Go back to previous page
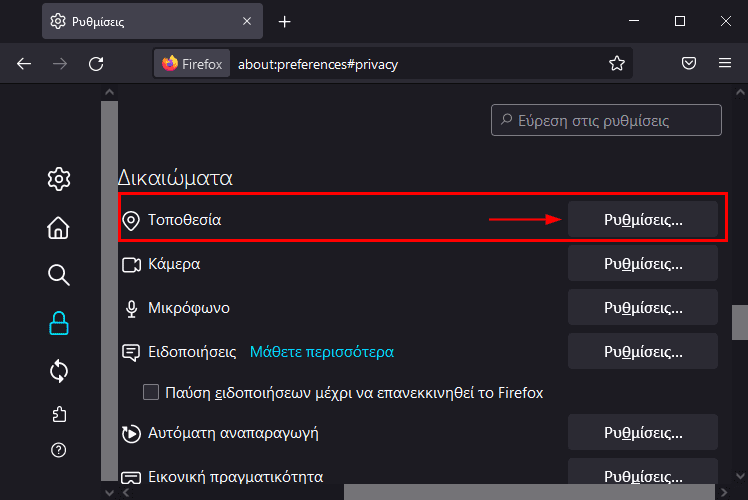Screen dimensions: 748x500 coord(24,63)
